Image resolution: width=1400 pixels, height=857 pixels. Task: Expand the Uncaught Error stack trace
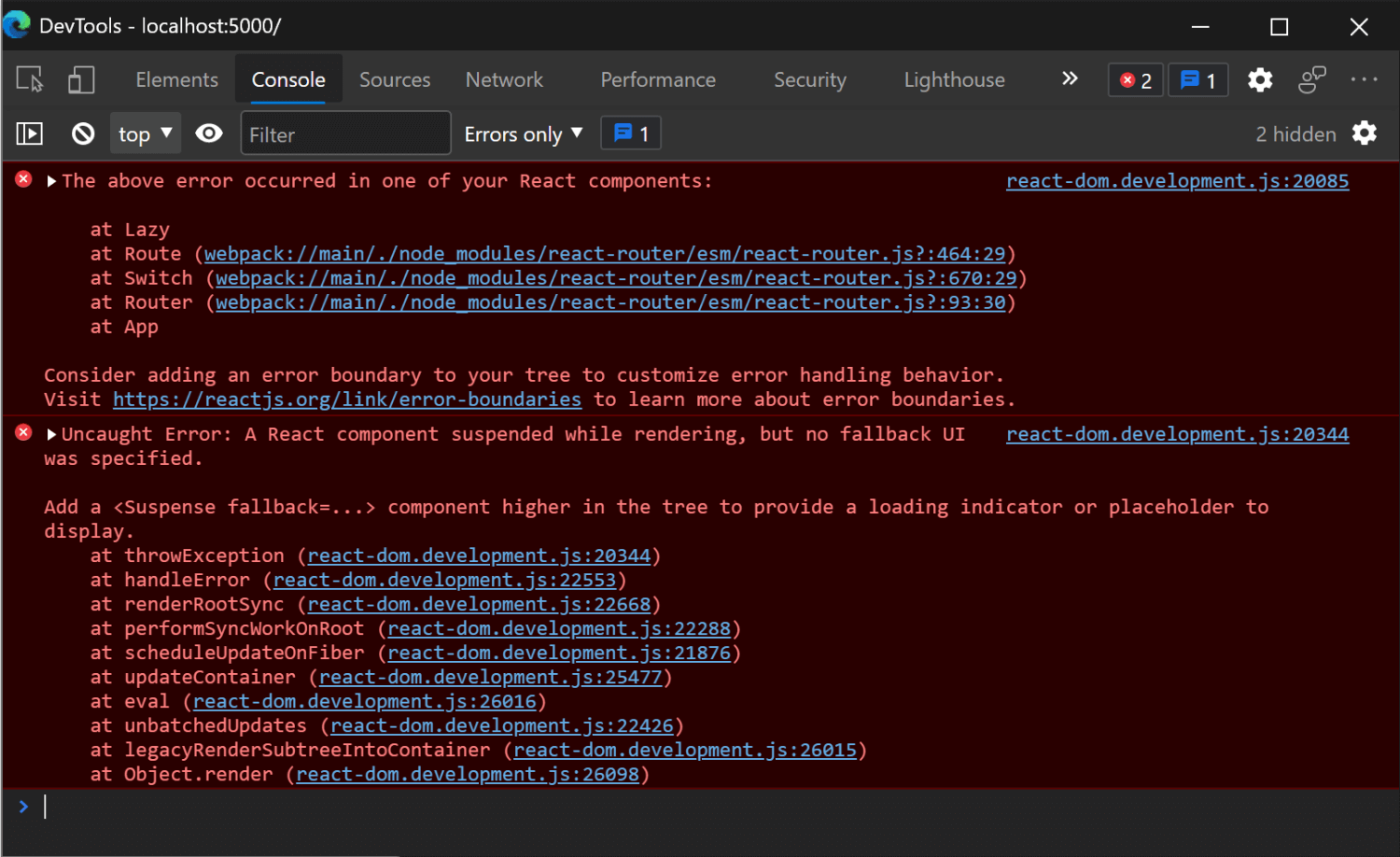(51, 433)
